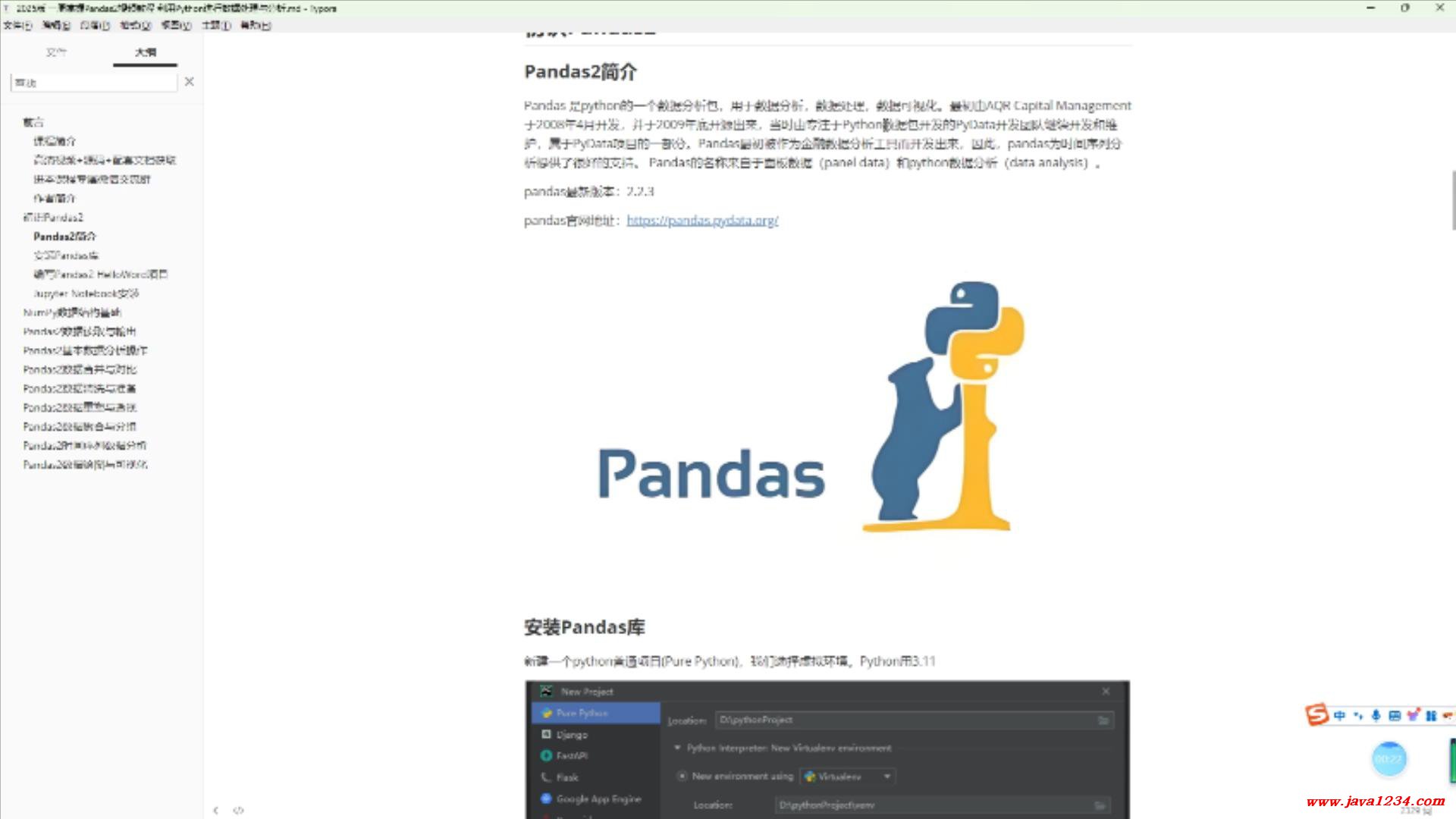Select the NumPy chapter in outline
The height and width of the screenshot is (819, 1456).
coord(72,312)
